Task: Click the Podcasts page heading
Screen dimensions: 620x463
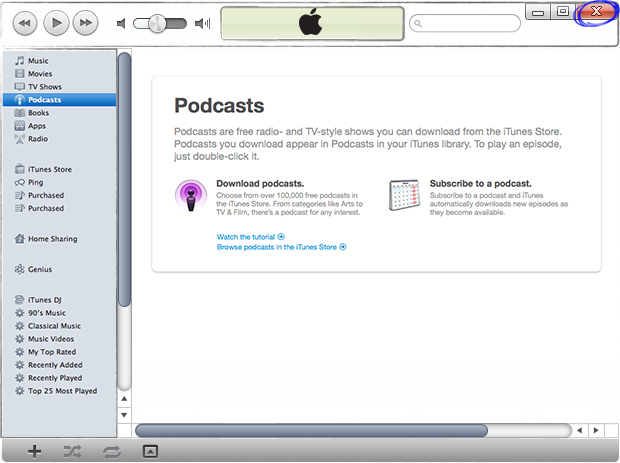Action: point(219,106)
